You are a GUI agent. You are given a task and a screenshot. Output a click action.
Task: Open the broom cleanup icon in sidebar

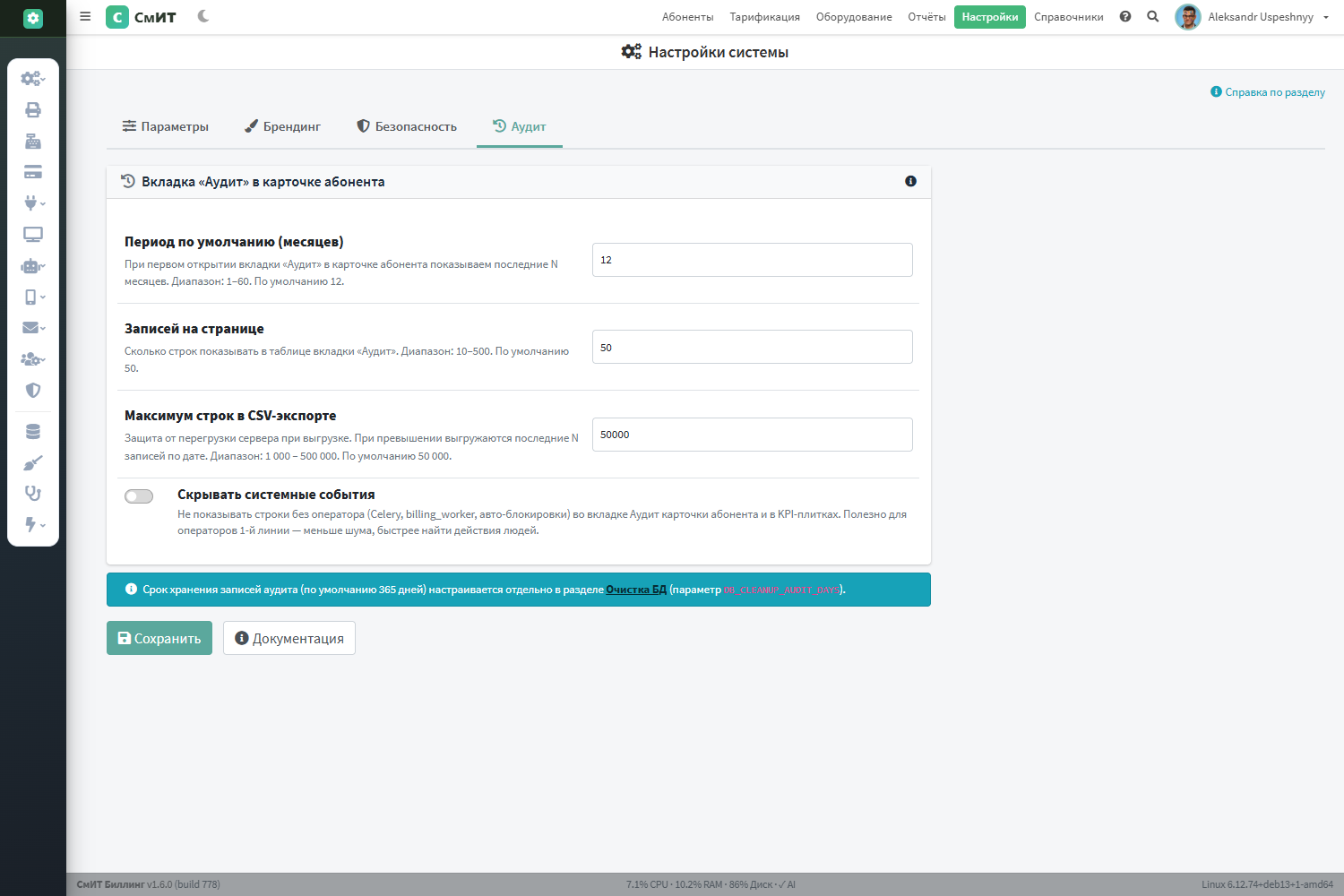coord(33,462)
